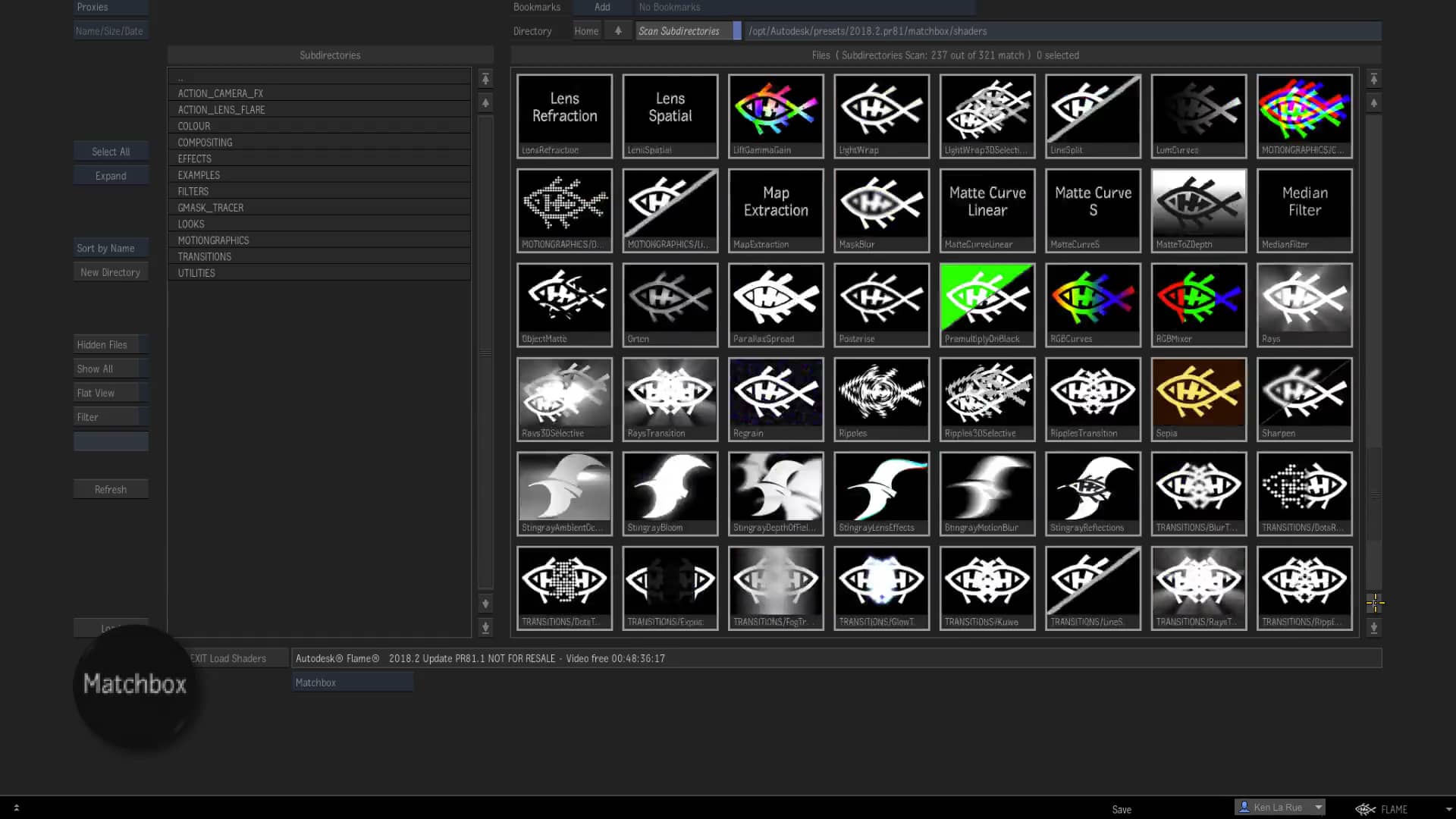
Task: Choose the MedianFilter shader tile
Action: point(1304,210)
